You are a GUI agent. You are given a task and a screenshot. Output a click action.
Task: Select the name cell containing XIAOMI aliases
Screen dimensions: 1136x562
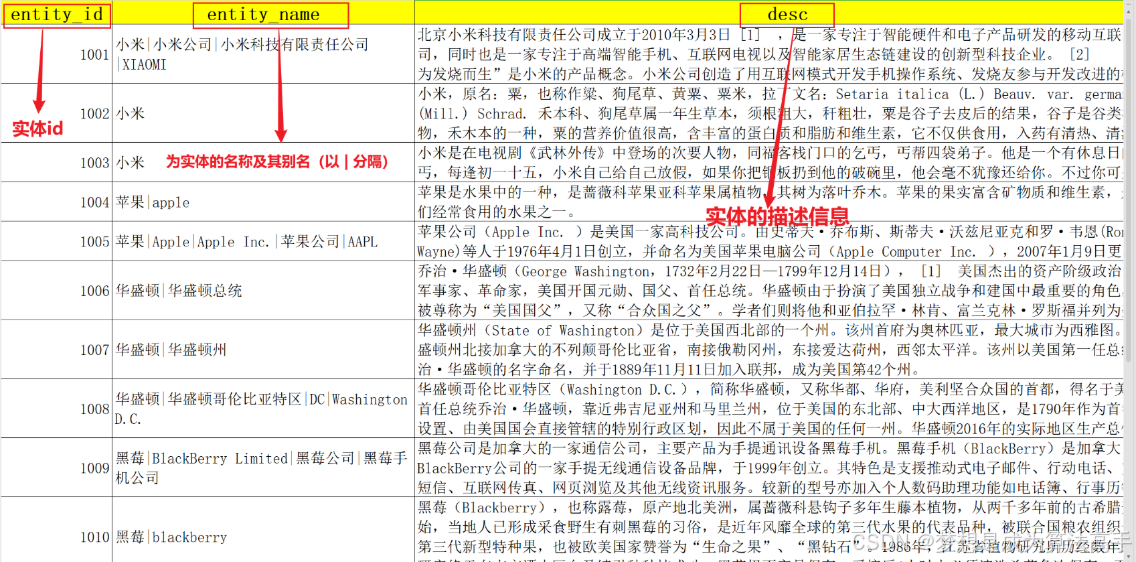[264, 54]
